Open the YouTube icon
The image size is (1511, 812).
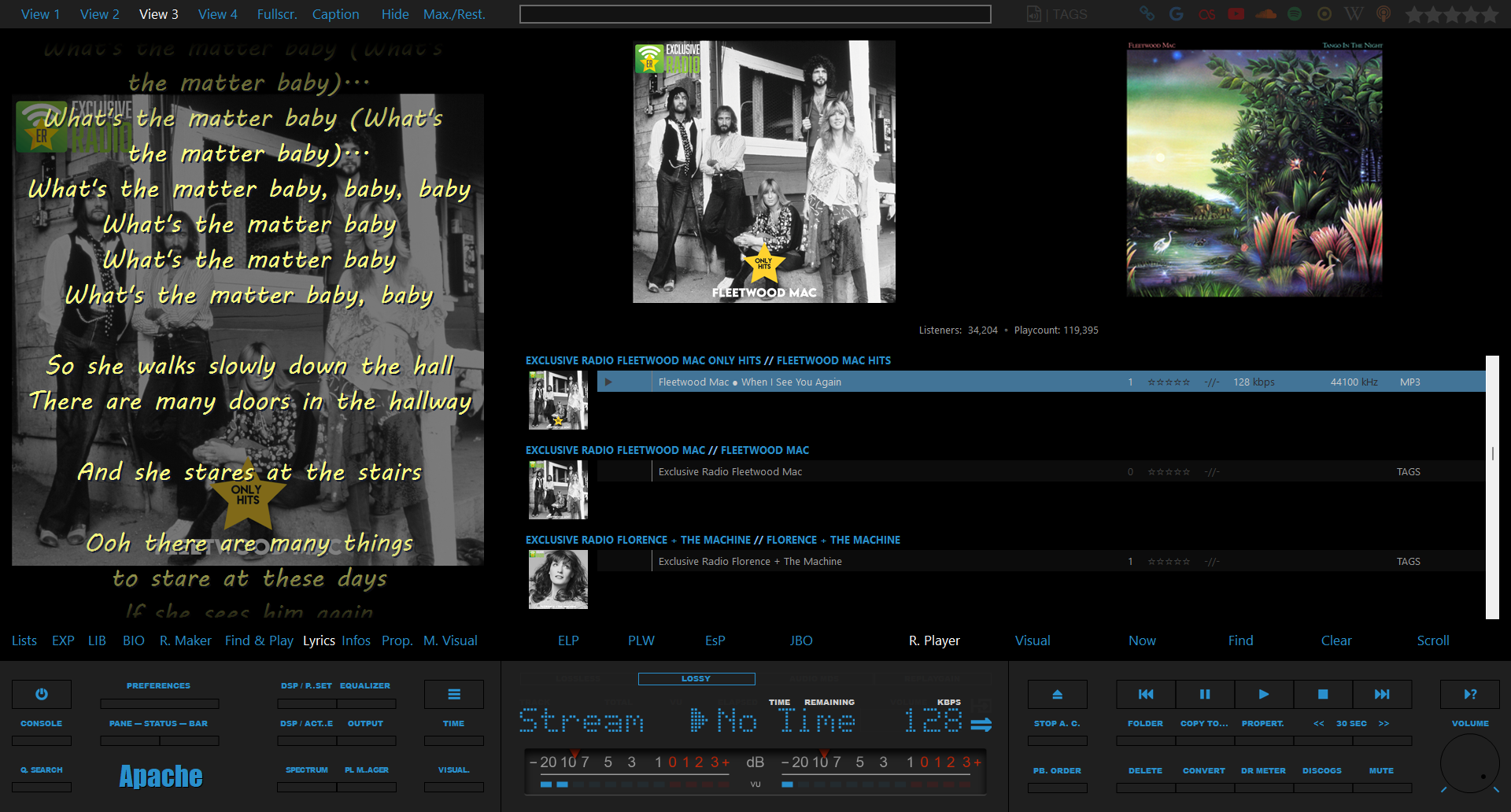pyautogui.click(x=1236, y=13)
